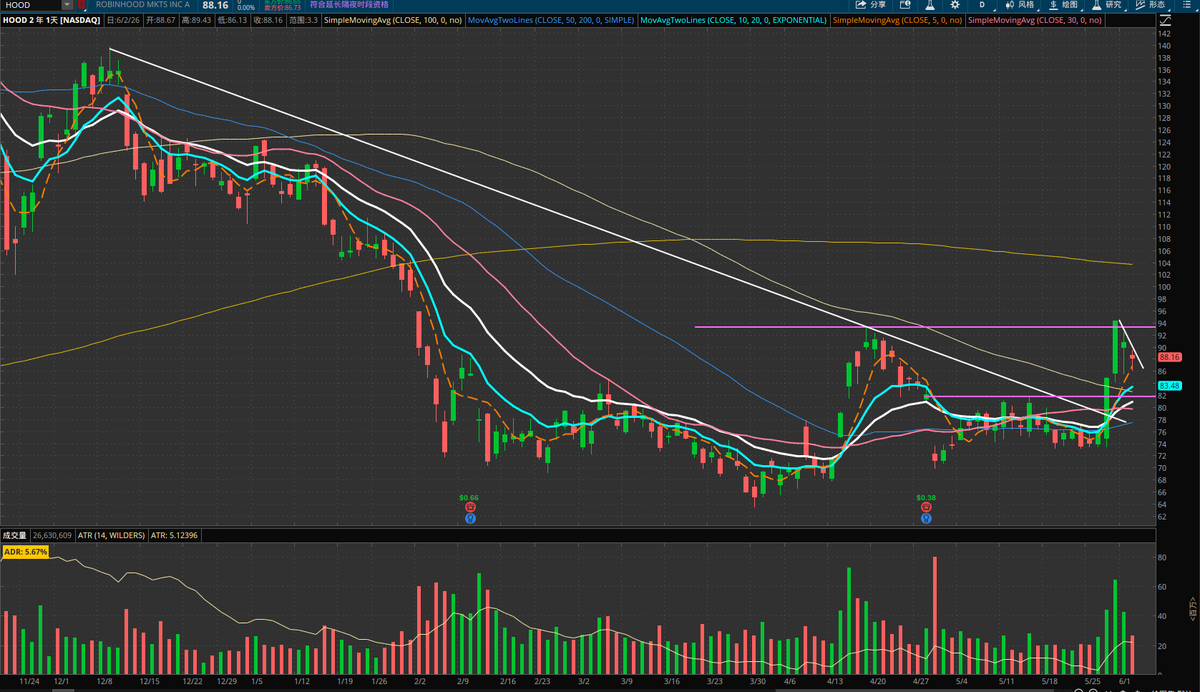
Task: Open the D timeframe dropdown
Action: coord(982,5)
